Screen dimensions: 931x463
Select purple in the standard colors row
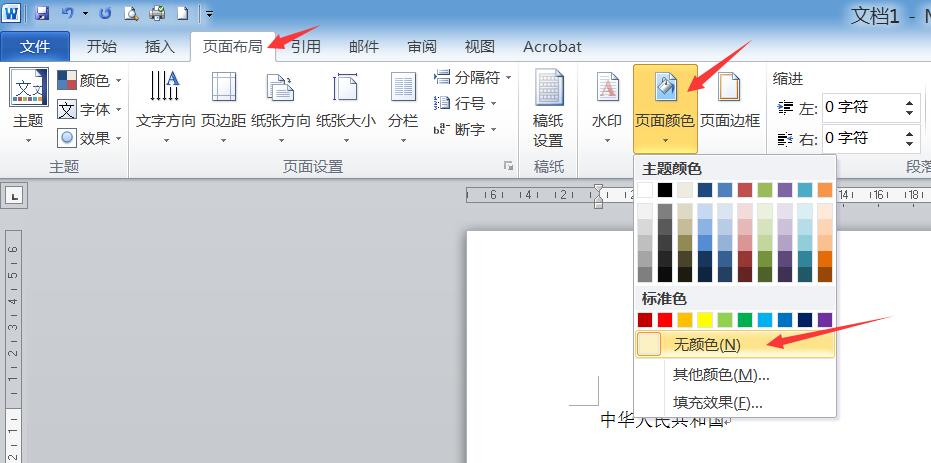coord(825,320)
